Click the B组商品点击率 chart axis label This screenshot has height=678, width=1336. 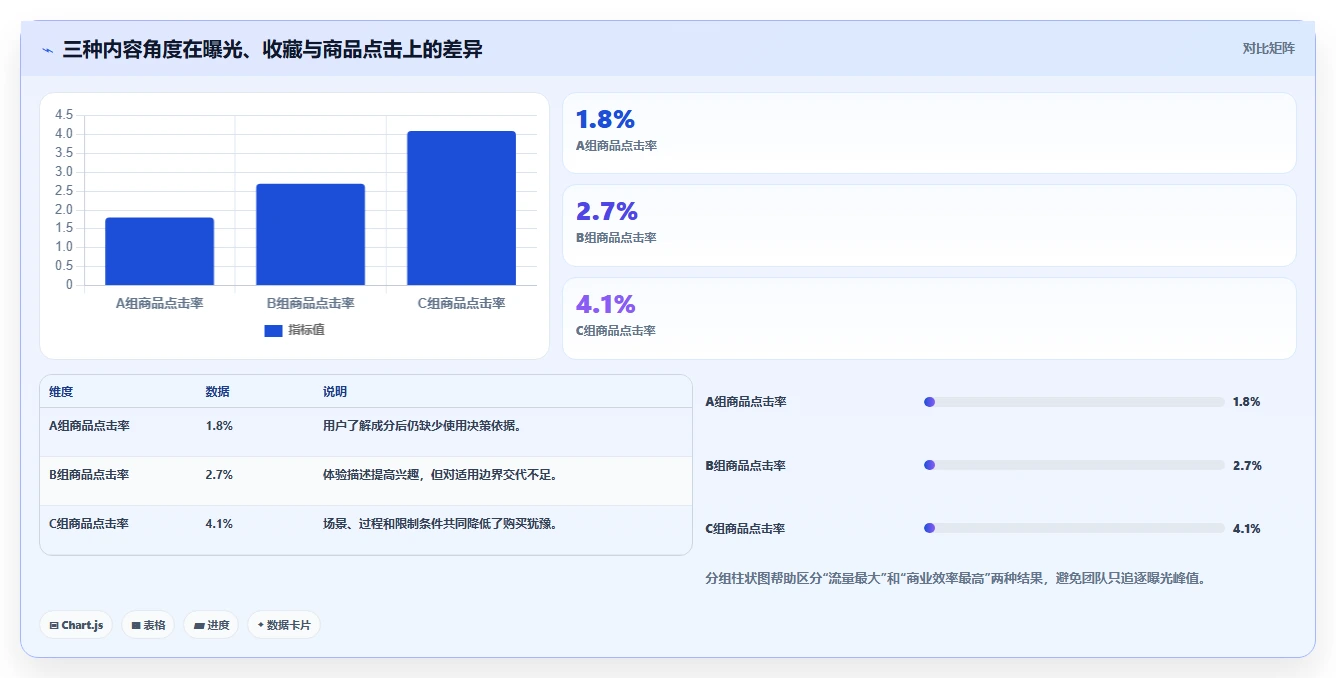[x=310, y=303]
